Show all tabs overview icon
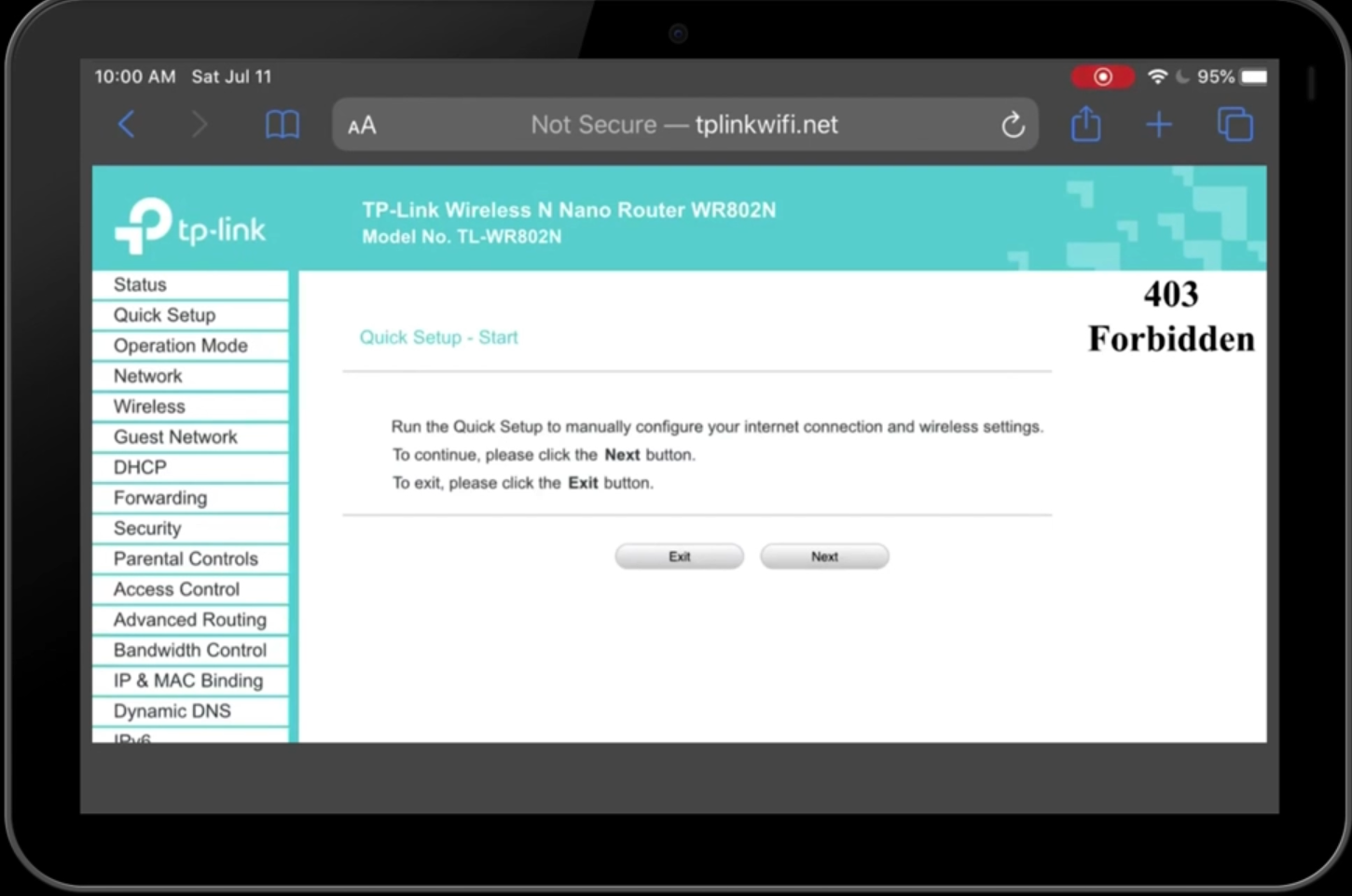Screen dimensions: 1352x896 point(1235,124)
